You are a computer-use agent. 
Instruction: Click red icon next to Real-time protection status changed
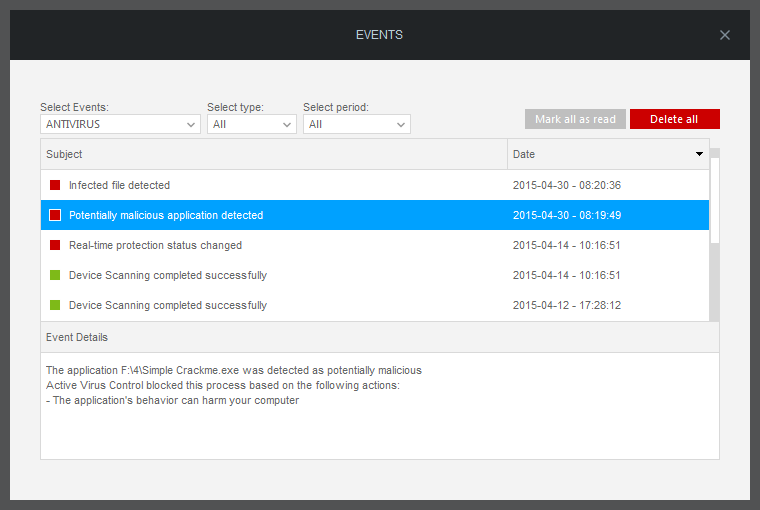55,245
